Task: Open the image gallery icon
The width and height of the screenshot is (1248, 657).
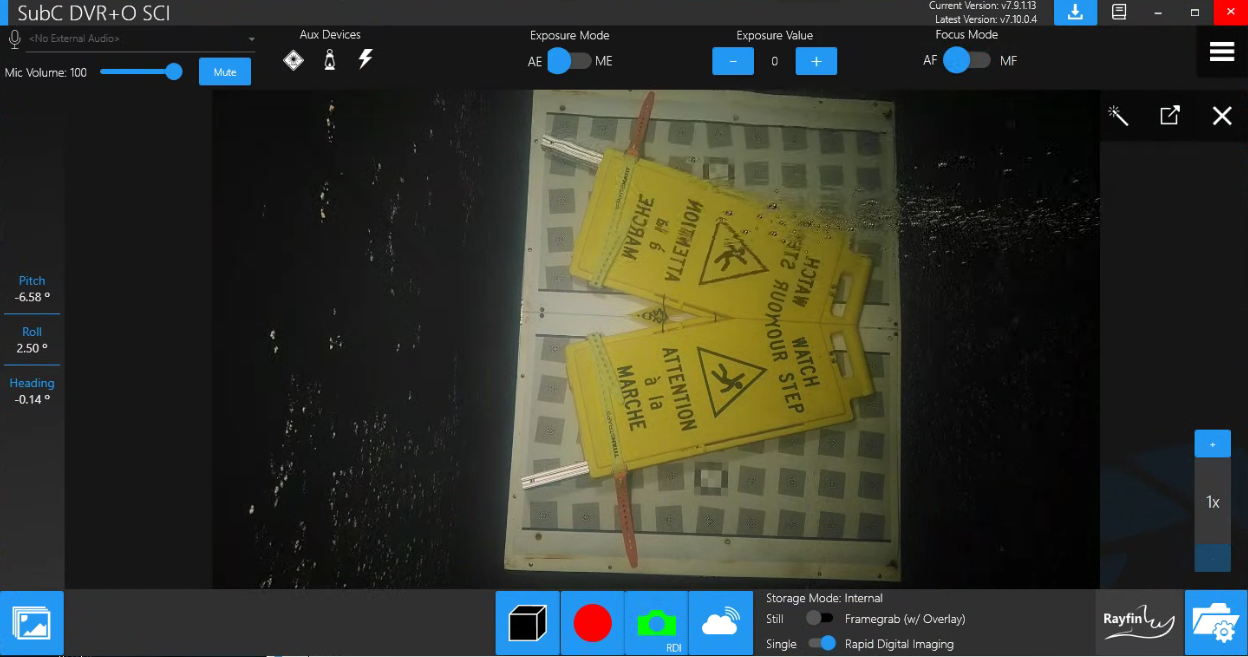Action: tap(32, 623)
